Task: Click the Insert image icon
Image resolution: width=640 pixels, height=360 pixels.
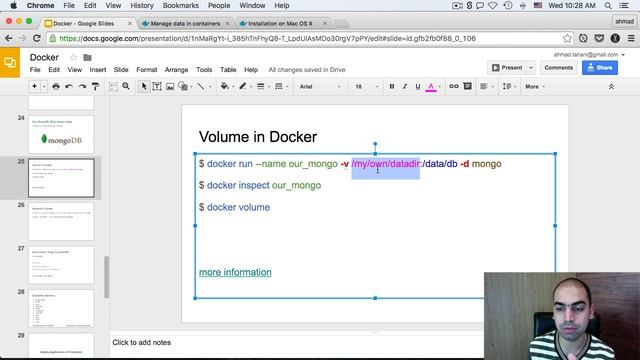Action: coord(170,87)
